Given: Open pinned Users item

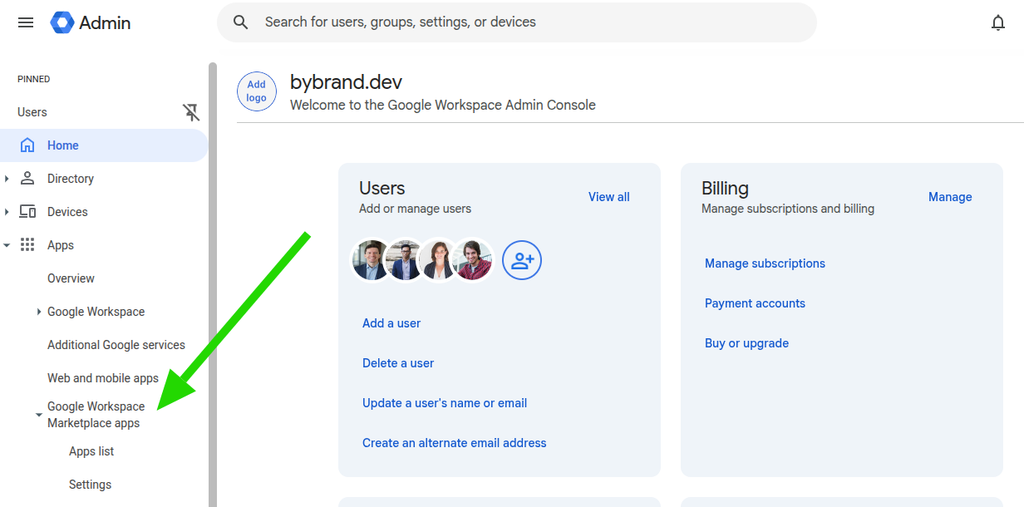Looking at the screenshot, I should point(32,112).
